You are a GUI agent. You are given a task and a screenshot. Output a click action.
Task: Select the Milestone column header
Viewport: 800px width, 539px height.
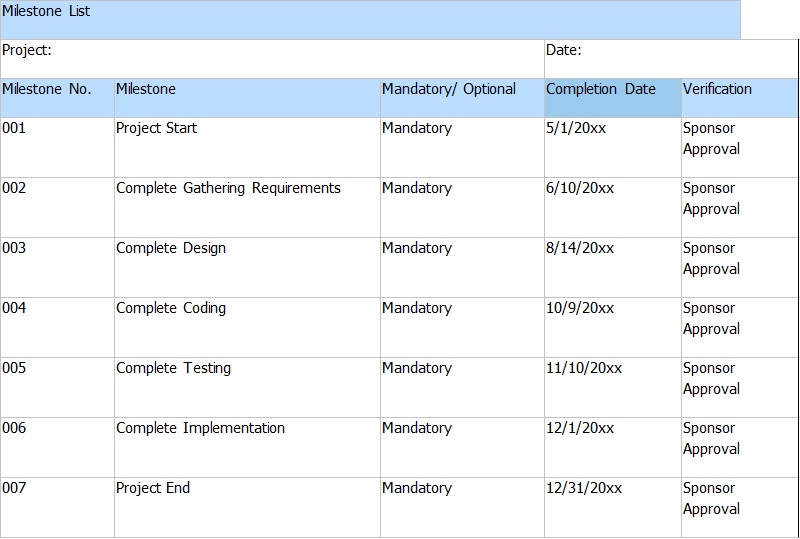pyautogui.click(x=247, y=98)
